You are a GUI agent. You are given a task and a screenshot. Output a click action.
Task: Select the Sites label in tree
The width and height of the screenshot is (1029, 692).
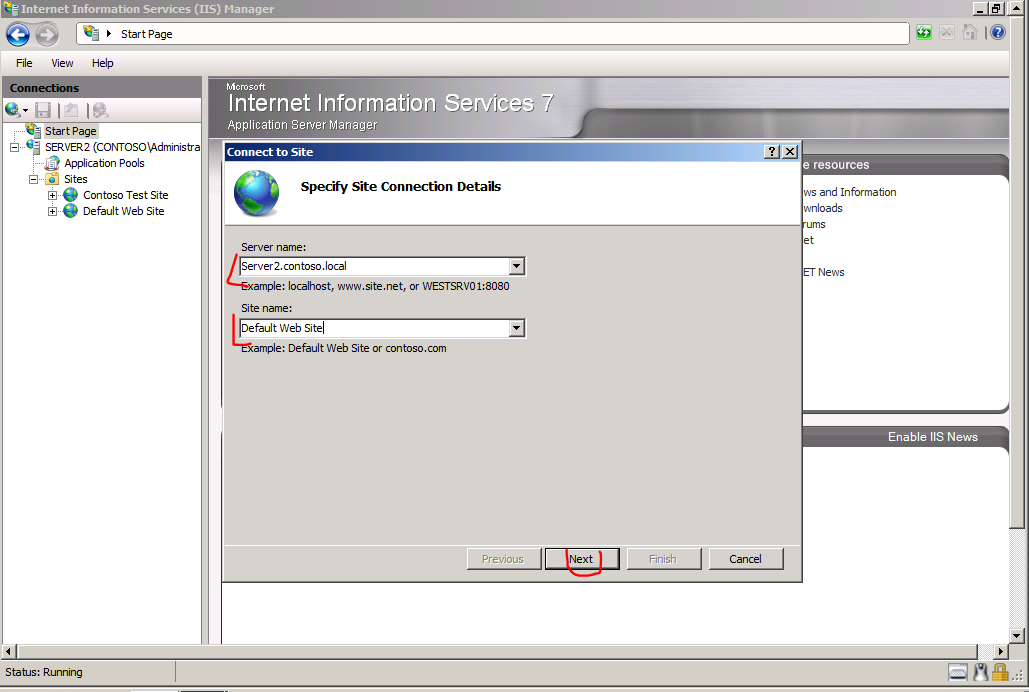(x=75, y=179)
